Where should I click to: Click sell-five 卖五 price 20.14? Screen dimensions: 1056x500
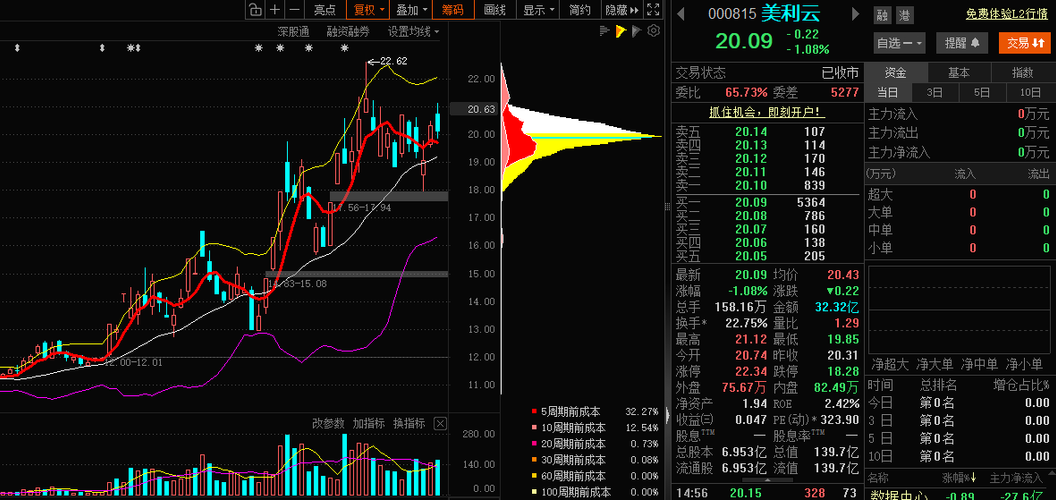751,132
